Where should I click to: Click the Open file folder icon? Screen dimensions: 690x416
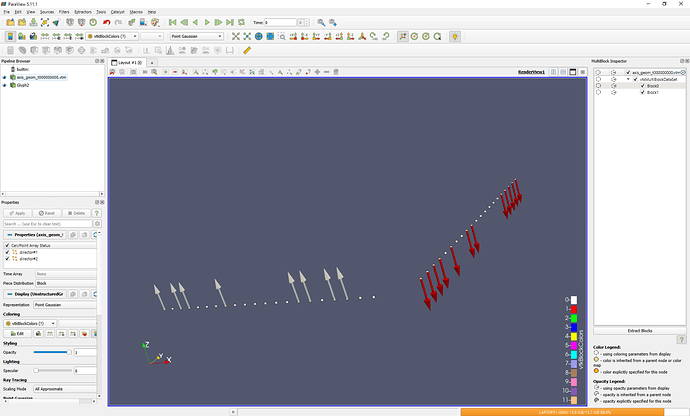[10, 22]
